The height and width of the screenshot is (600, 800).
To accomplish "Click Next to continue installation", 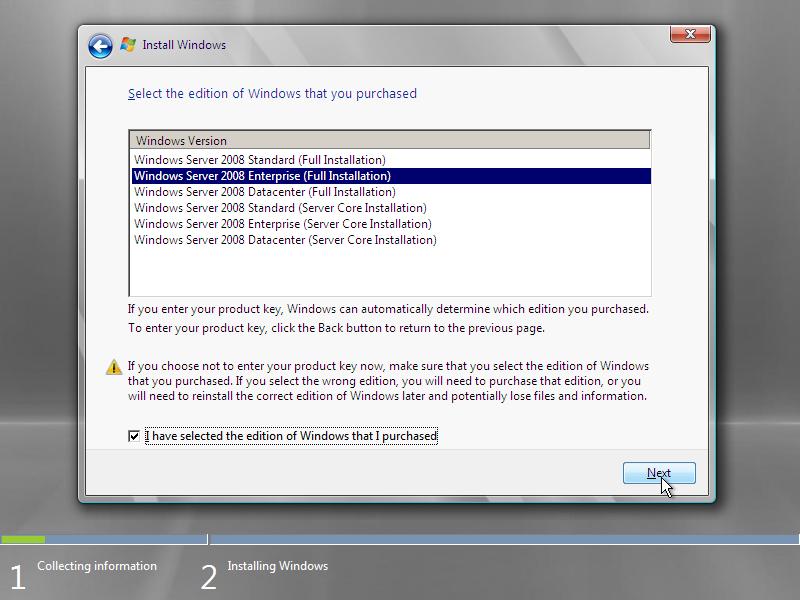I will point(659,473).
